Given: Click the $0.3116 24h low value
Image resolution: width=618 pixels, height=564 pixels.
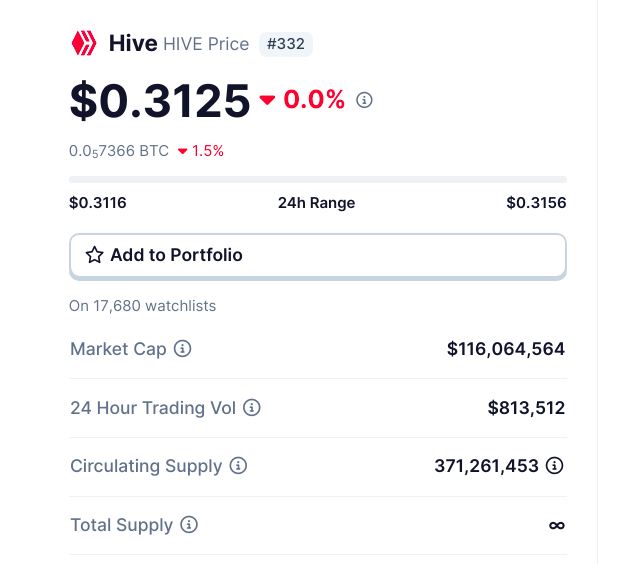Looking at the screenshot, I should (x=98, y=203).
